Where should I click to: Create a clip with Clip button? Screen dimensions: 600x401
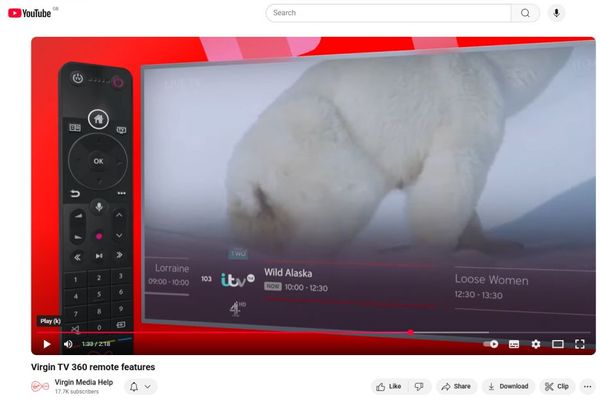pos(557,386)
